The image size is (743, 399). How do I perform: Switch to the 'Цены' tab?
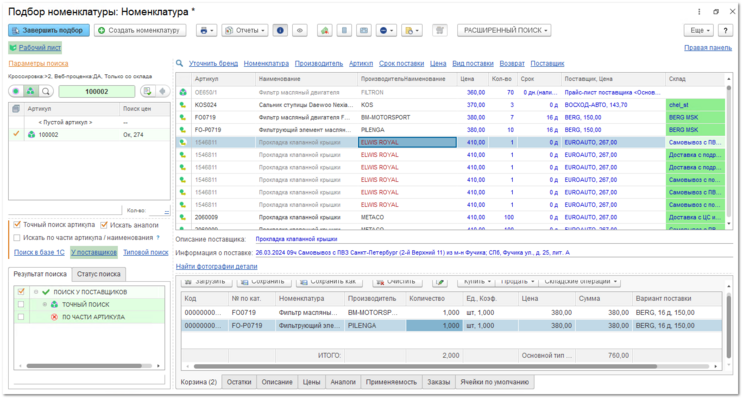[x=311, y=382]
